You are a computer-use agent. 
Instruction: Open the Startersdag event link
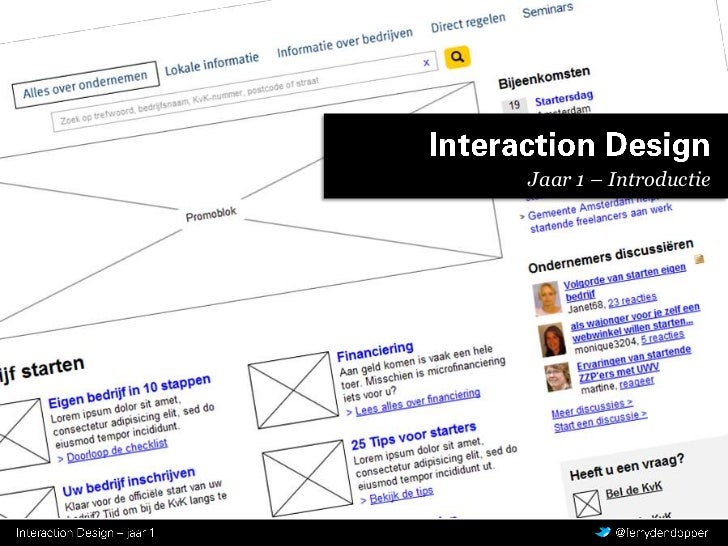[x=564, y=98]
